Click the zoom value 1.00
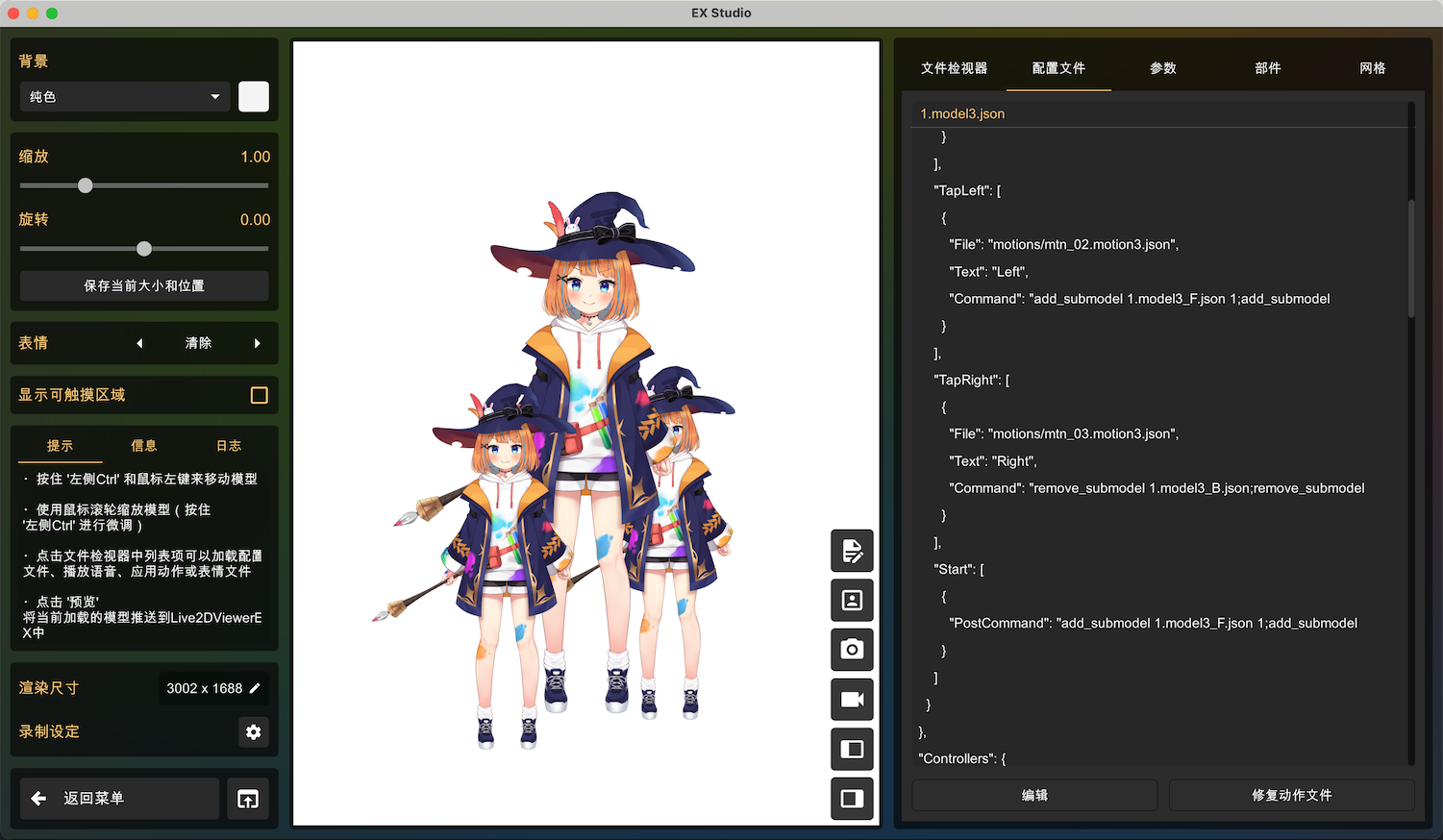Viewport: 1443px width, 840px height. click(255, 157)
